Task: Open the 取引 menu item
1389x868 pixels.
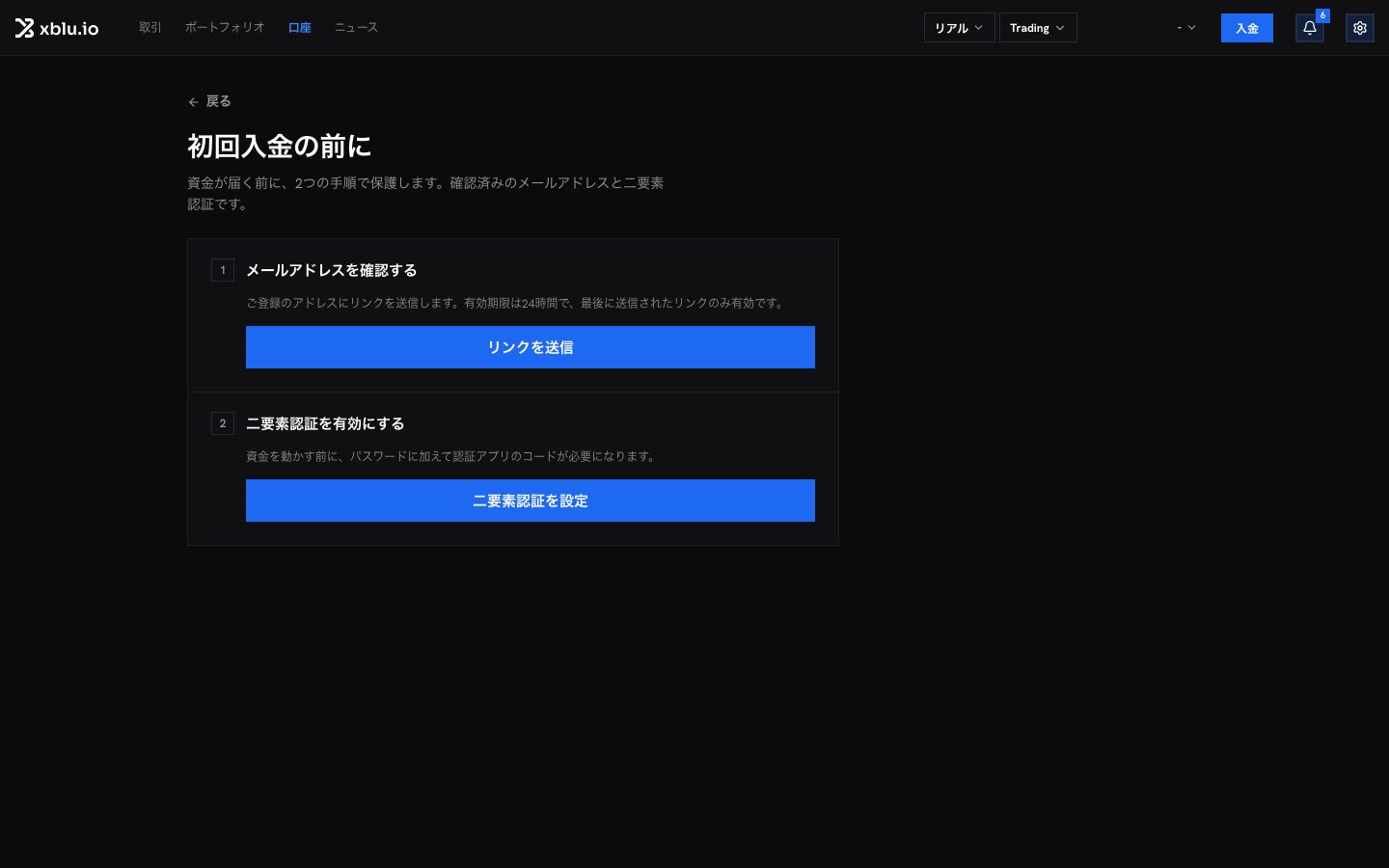Action: tap(150, 28)
